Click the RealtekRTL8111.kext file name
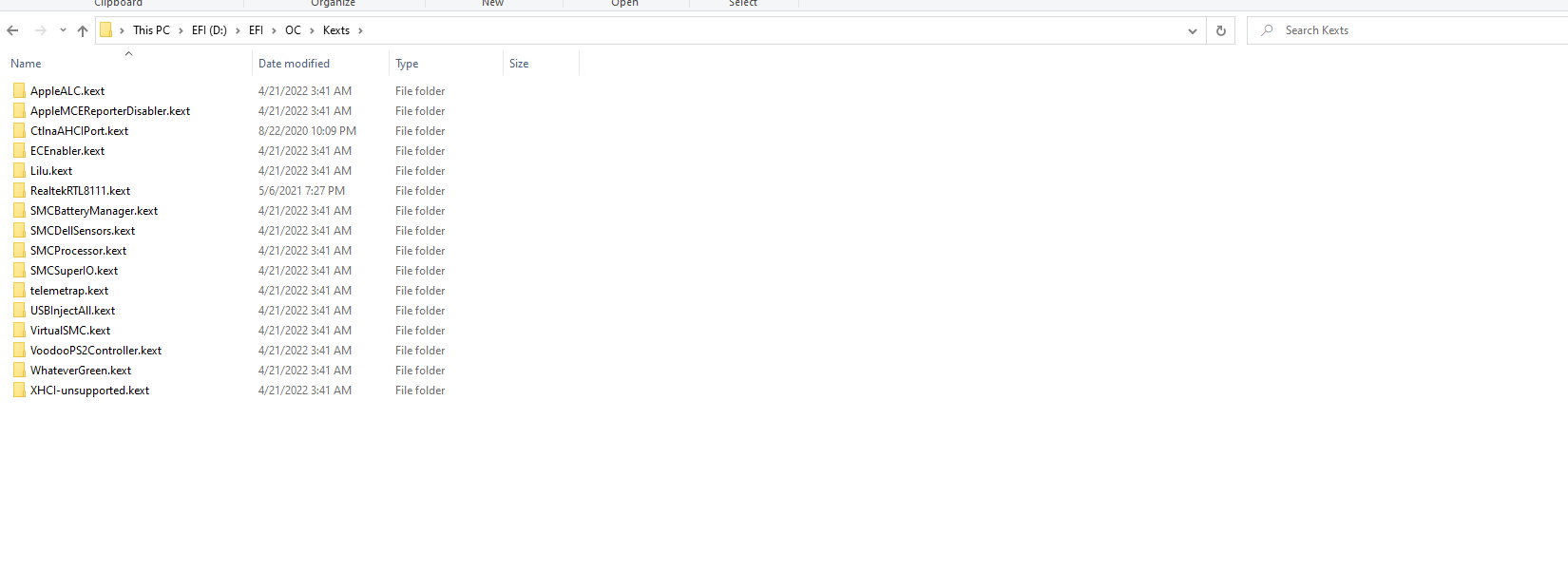 pyautogui.click(x=80, y=191)
